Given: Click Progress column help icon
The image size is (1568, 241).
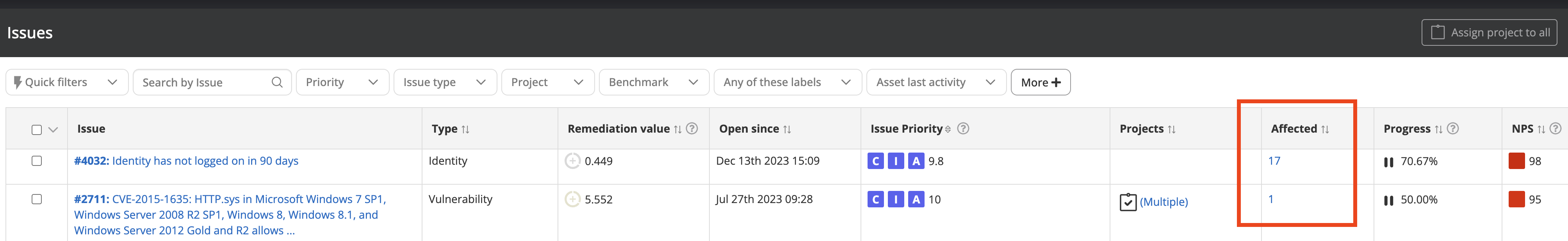Looking at the screenshot, I should click(x=1453, y=129).
